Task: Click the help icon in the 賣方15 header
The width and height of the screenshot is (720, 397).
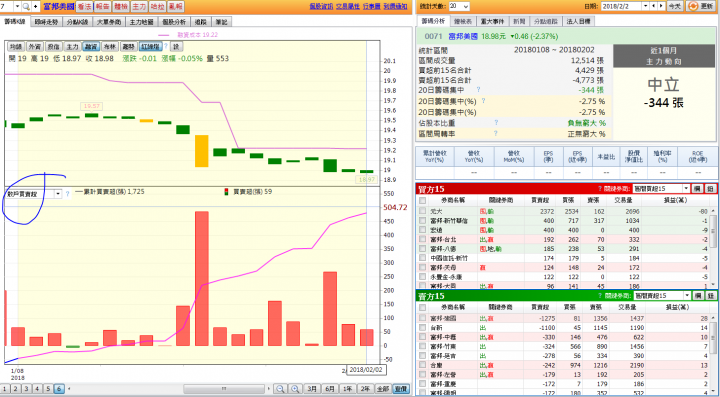Action: [x=600, y=296]
